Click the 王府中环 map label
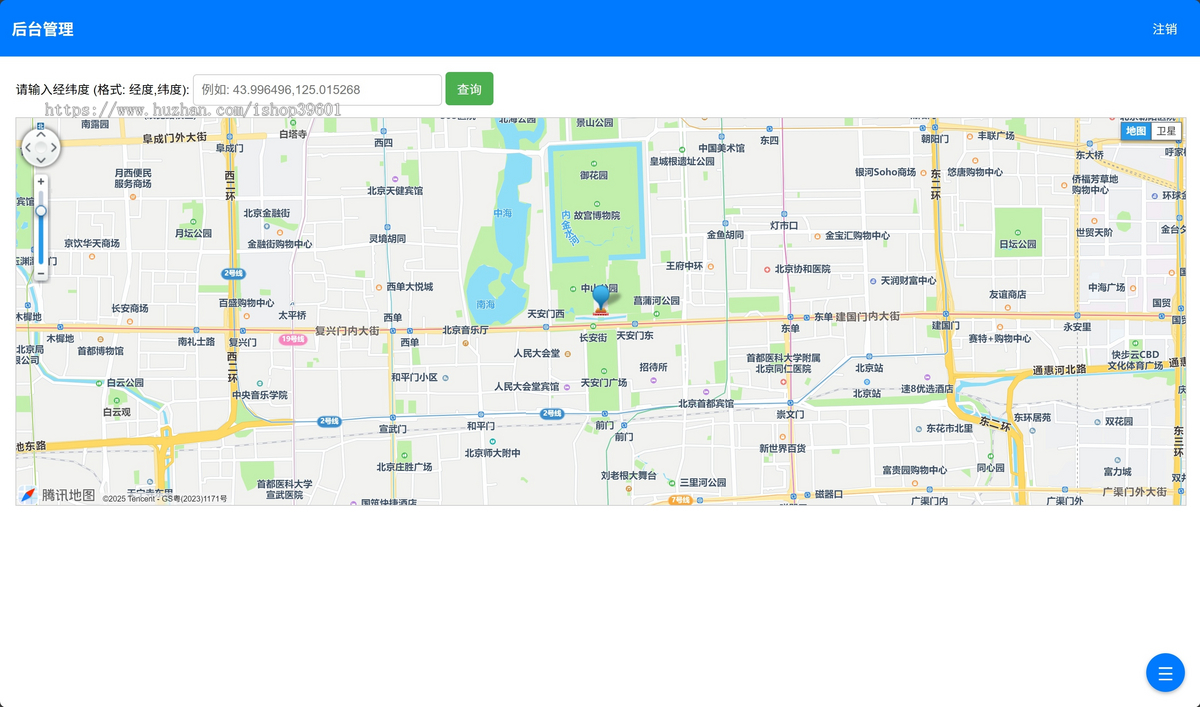This screenshot has height=707, width=1200. tap(685, 266)
